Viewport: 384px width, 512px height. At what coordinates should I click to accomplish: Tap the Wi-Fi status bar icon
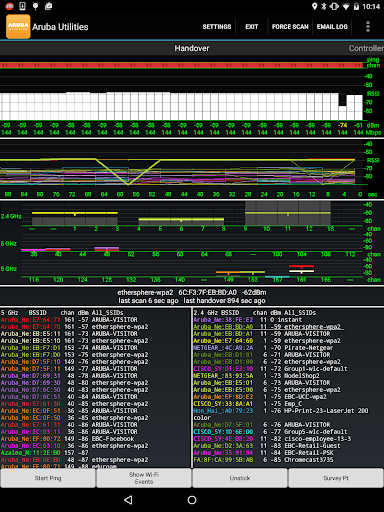(x=346, y=6)
